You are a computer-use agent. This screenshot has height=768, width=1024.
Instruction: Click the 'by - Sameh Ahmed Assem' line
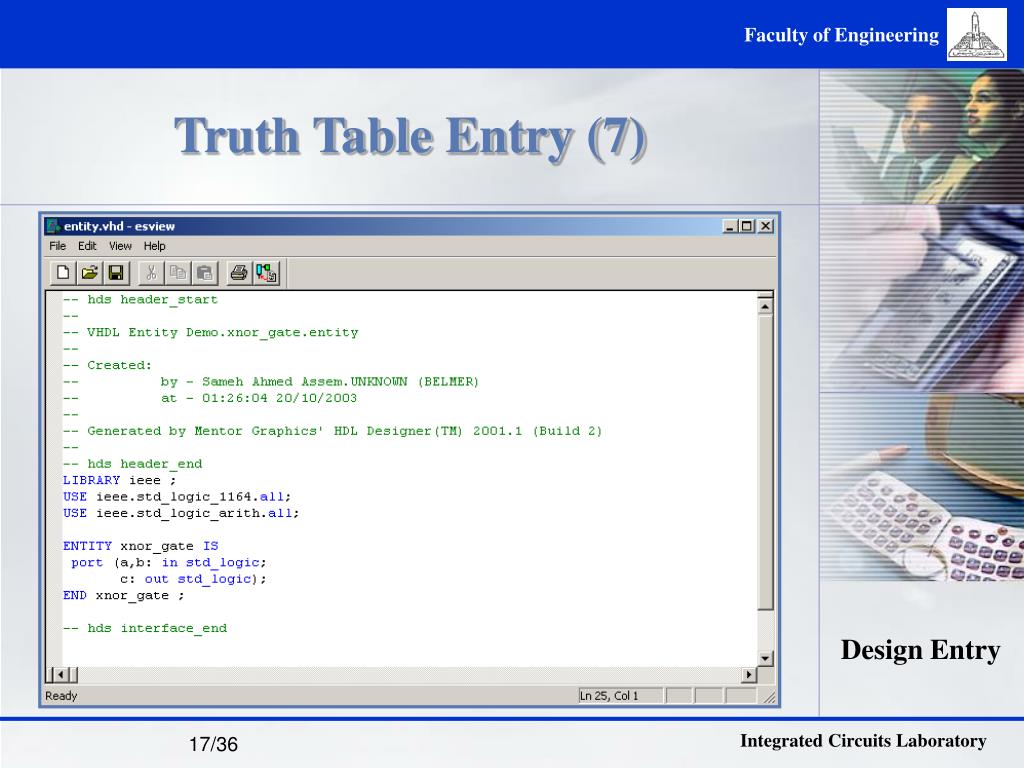[x=271, y=381]
